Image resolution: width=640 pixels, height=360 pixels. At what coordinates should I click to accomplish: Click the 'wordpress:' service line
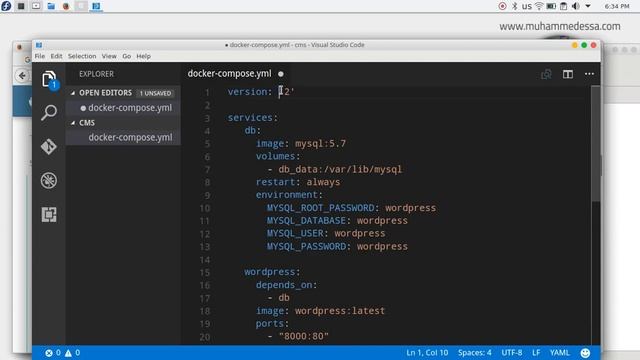[x=272, y=272]
